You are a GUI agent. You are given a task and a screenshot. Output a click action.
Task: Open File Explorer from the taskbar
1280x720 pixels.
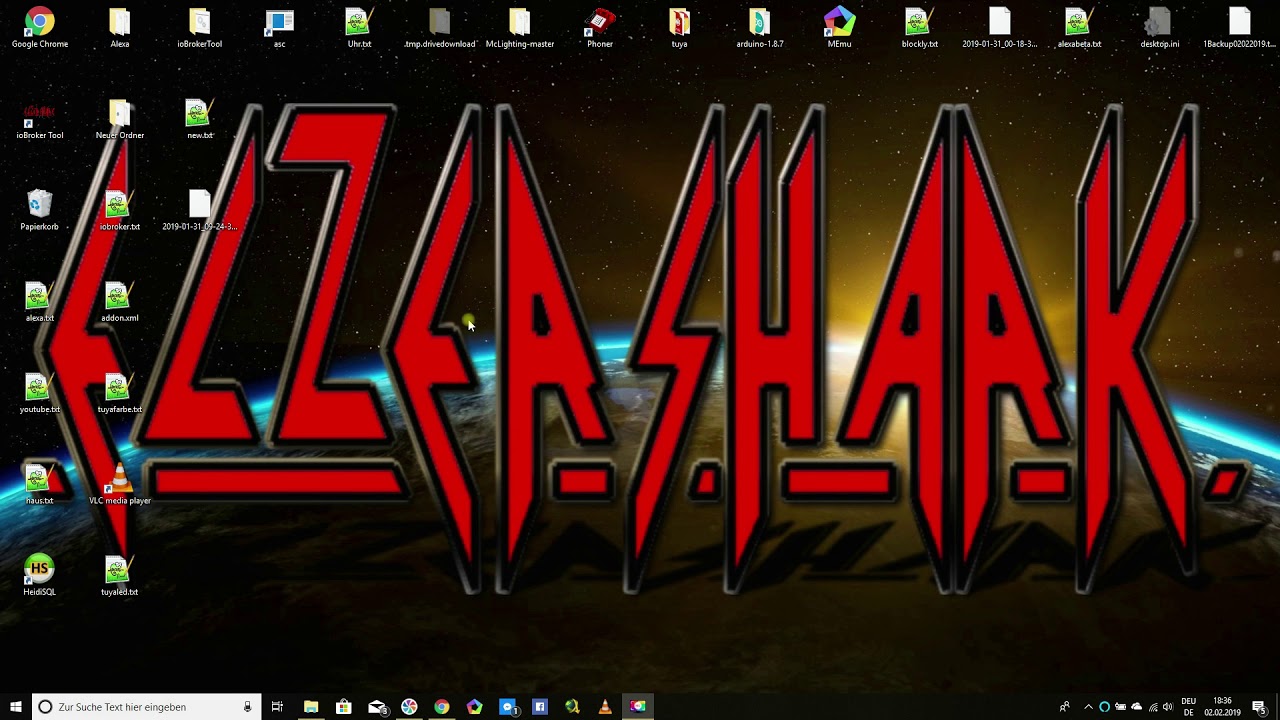(x=311, y=707)
